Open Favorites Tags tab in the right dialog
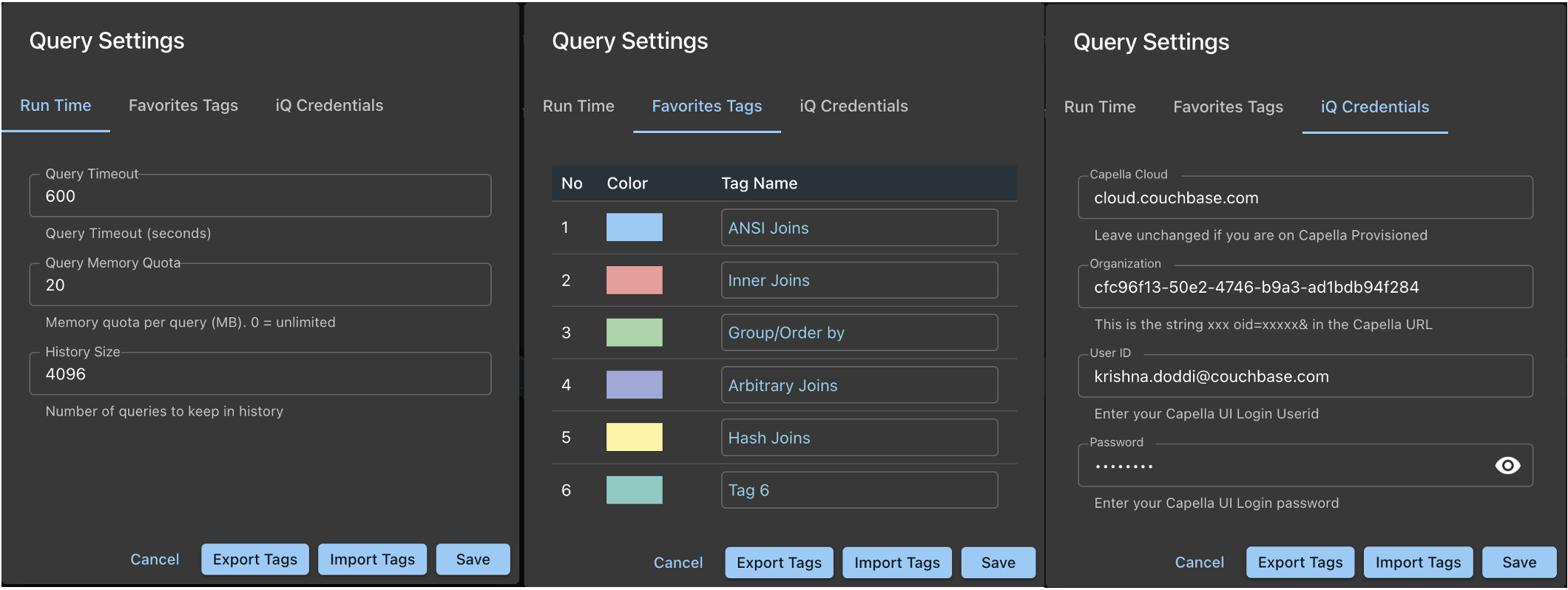This screenshot has height=590, width=1568. click(x=1228, y=107)
